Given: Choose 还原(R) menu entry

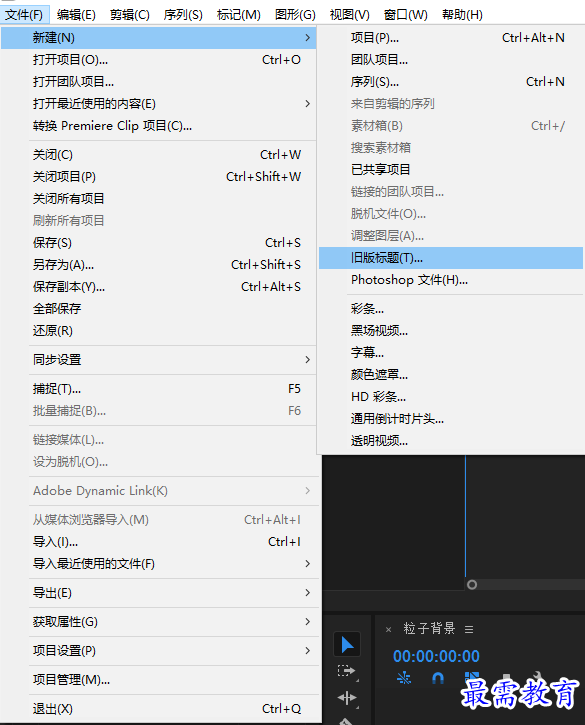Looking at the screenshot, I should click(159, 331).
